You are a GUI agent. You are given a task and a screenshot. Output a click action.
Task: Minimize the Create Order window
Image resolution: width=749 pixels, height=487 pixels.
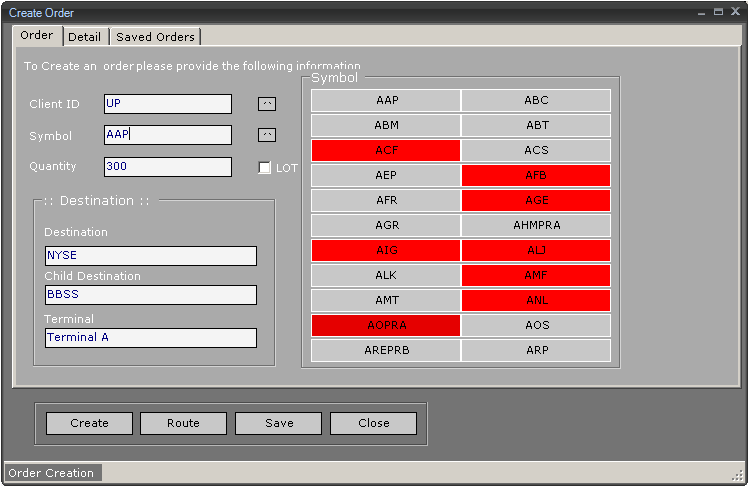pos(704,12)
